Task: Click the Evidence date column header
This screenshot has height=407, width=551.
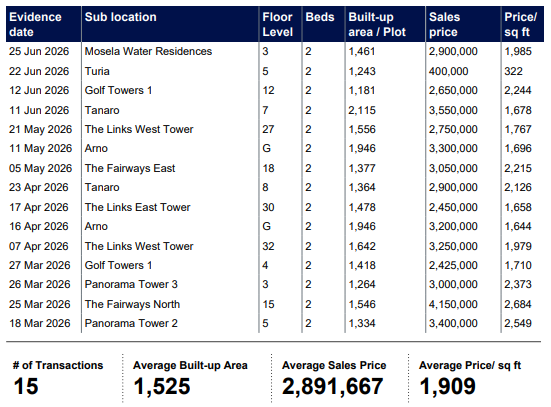Action: click(x=35, y=24)
